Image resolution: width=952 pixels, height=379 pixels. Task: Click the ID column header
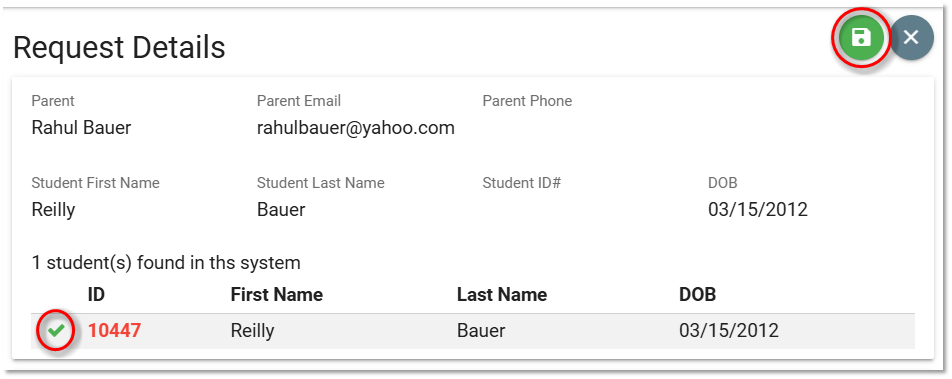point(96,295)
